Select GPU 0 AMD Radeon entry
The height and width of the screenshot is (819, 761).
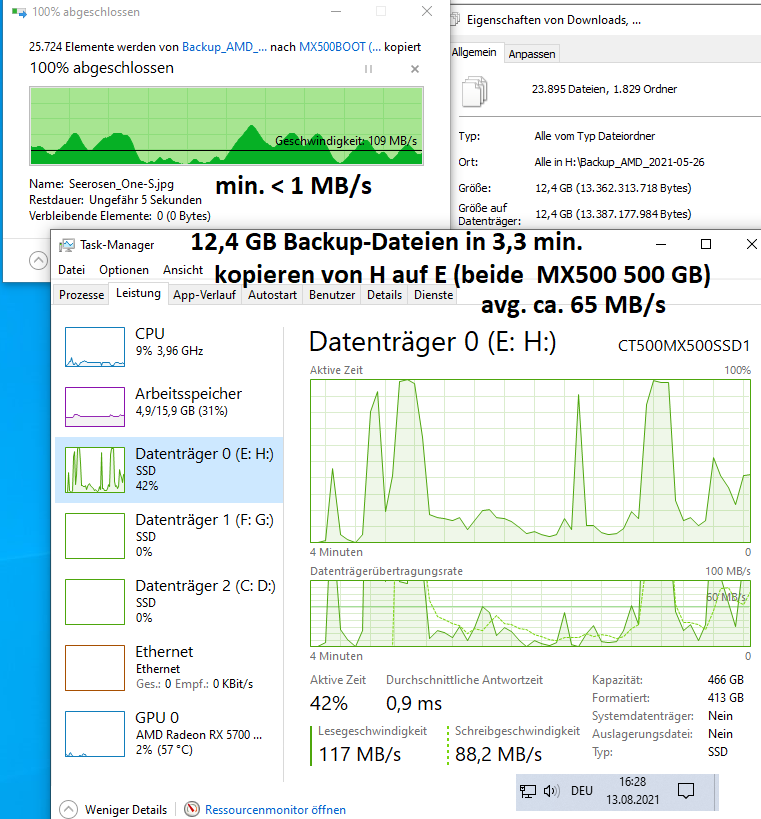[169, 733]
